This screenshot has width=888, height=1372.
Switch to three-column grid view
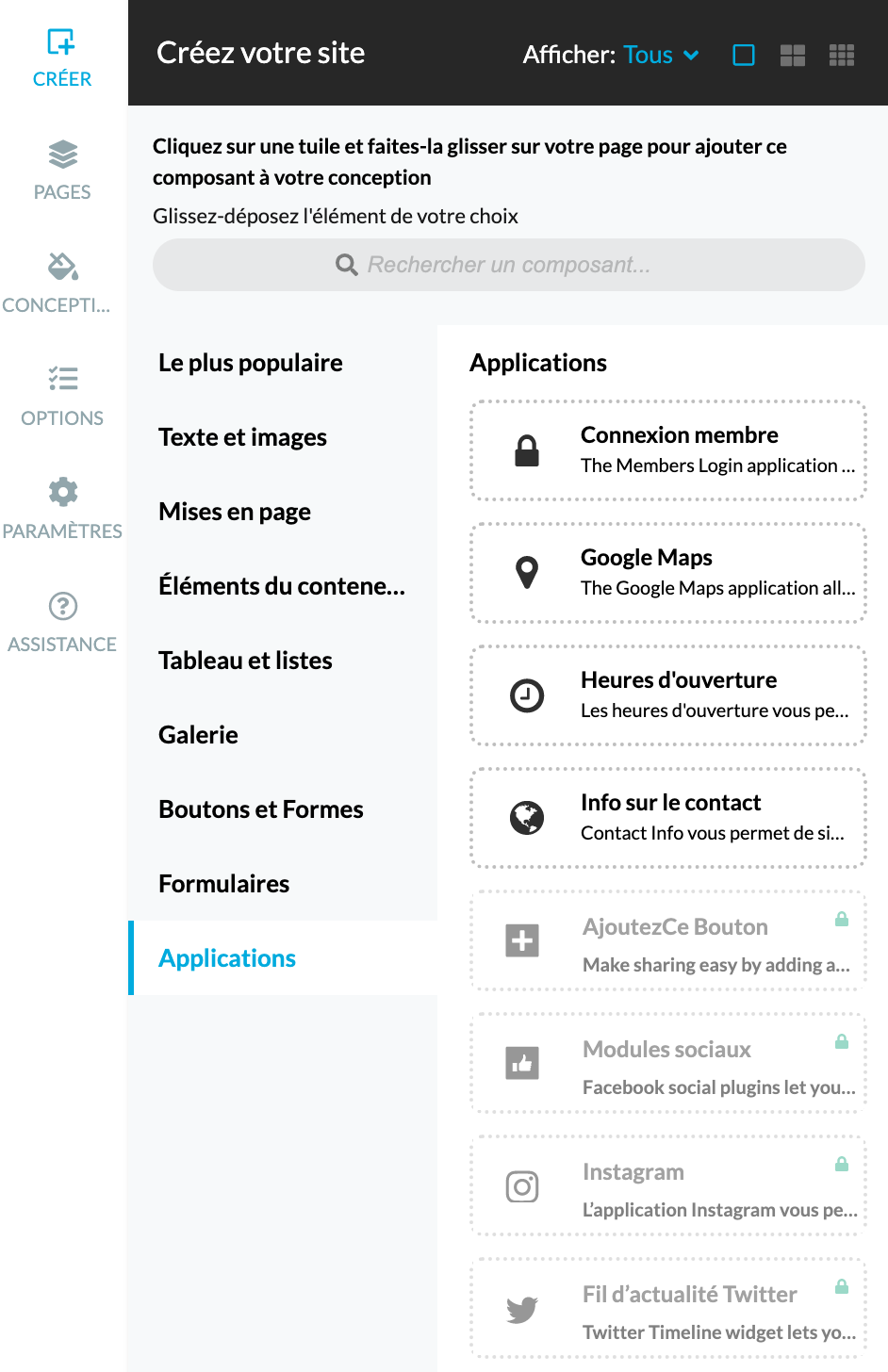(842, 56)
